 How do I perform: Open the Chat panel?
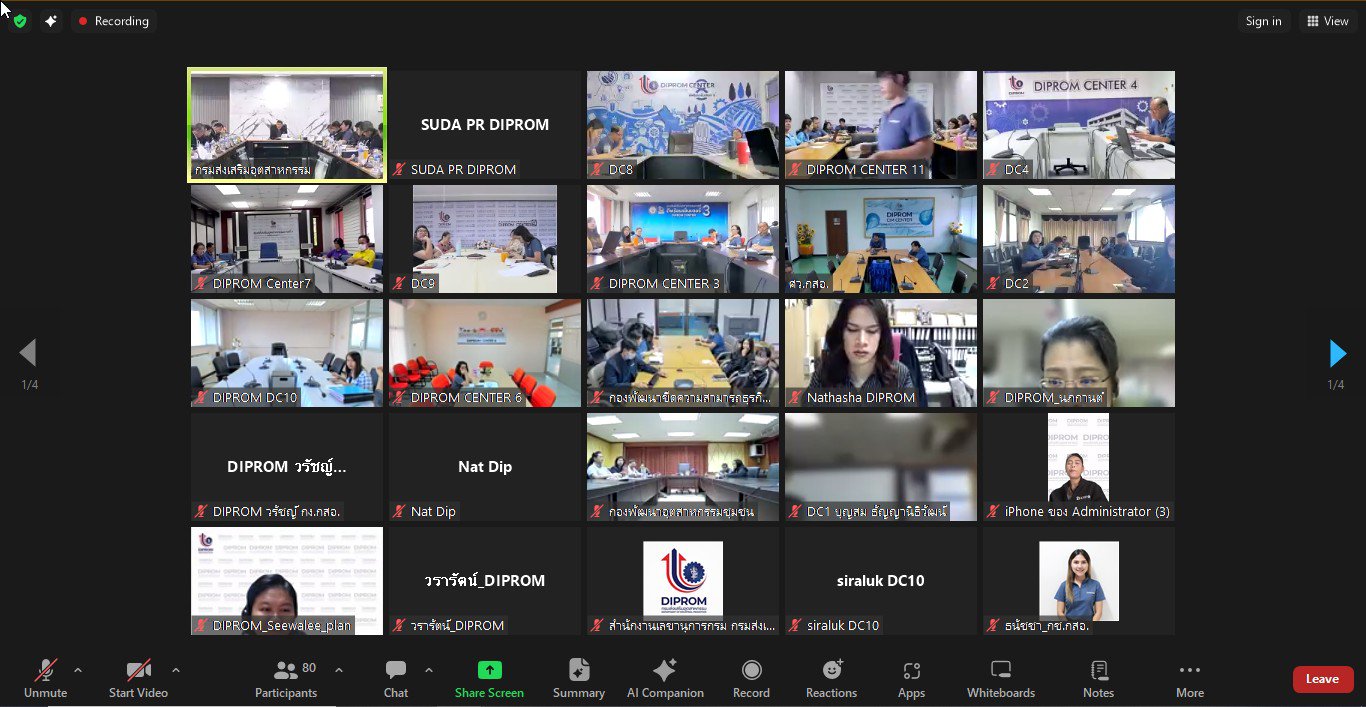pyautogui.click(x=396, y=679)
